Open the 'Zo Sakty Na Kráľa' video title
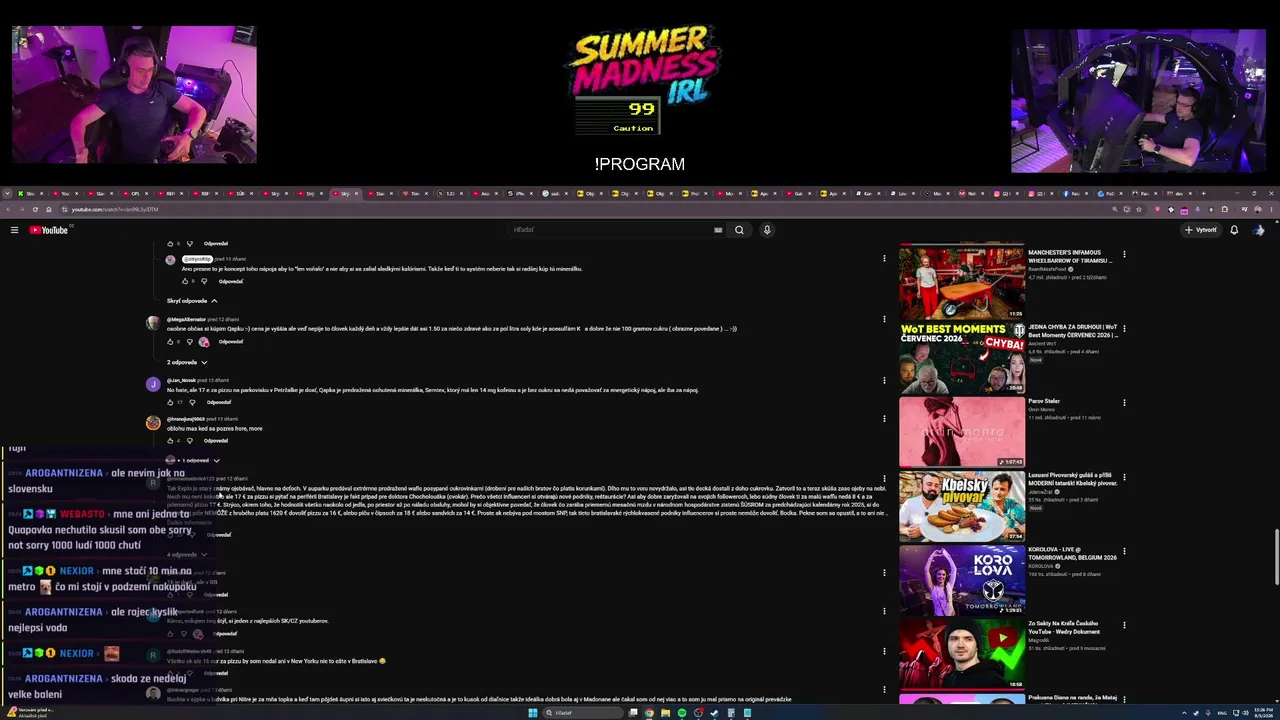Viewport: 1280px width, 720px height. pos(1064,627)
